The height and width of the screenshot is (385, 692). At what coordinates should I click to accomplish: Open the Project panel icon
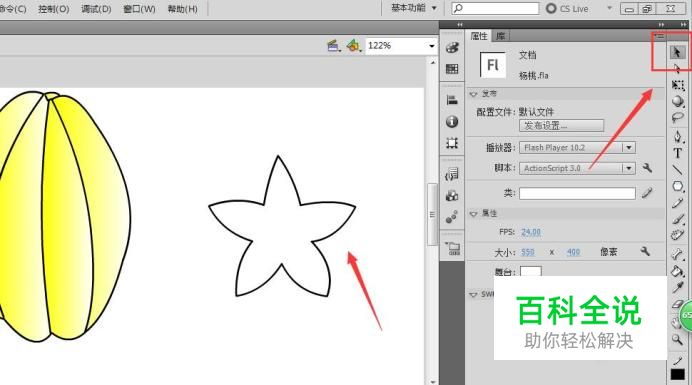click(x=452, y=249)
